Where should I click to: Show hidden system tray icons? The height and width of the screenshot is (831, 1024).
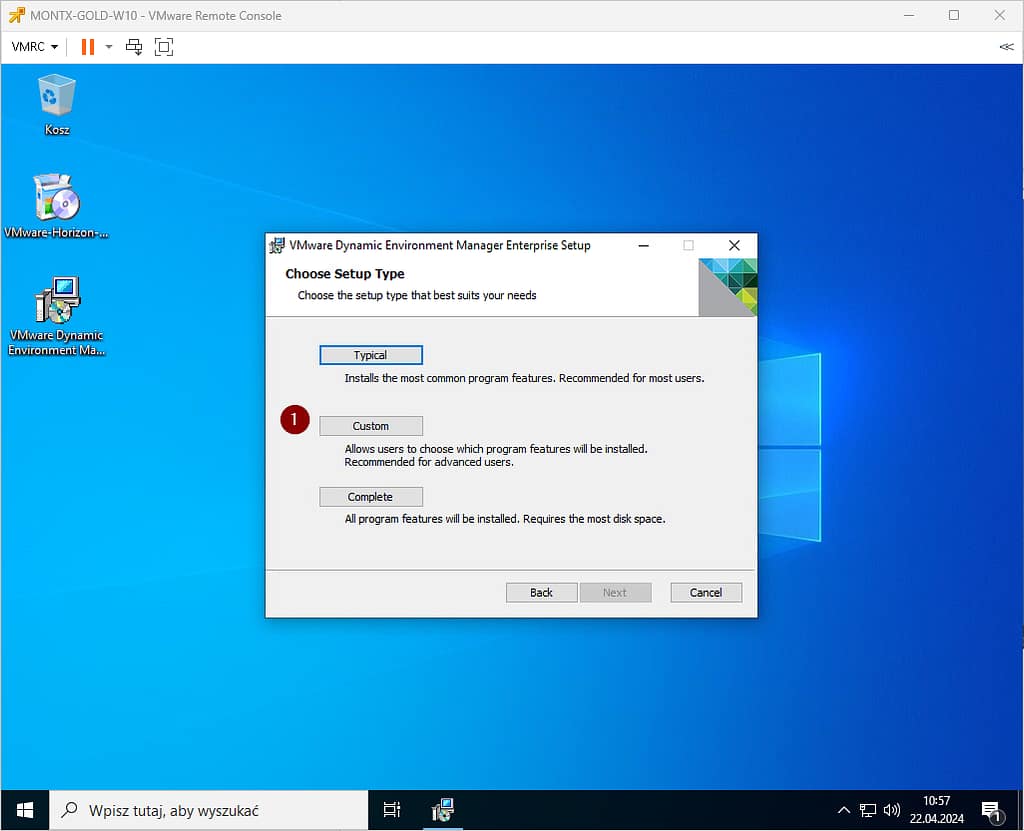coord(843,810)
